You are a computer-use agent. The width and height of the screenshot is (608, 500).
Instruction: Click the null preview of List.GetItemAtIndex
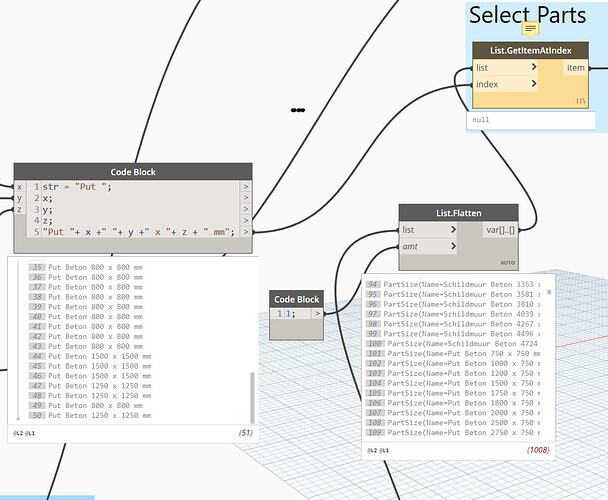tap(530, 120)
